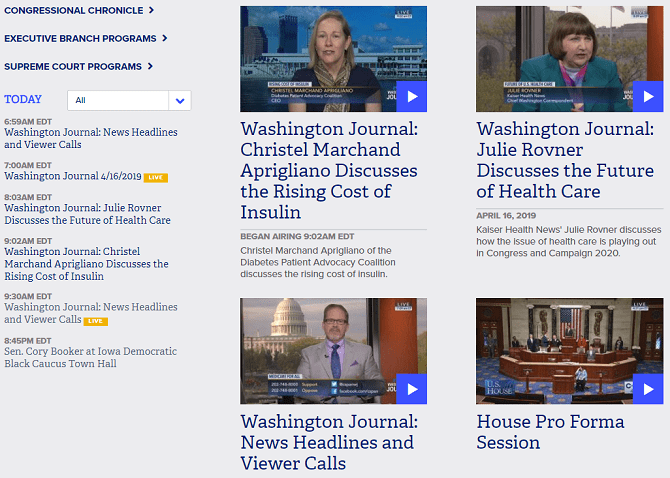Open 9:30AM News Headlines and Viewer Calls entry
This screenshot has width=670, height=478.
[91, 313]
